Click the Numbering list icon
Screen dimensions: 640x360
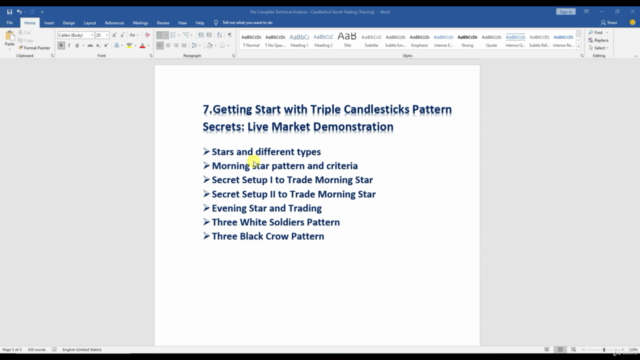[173, 35]
